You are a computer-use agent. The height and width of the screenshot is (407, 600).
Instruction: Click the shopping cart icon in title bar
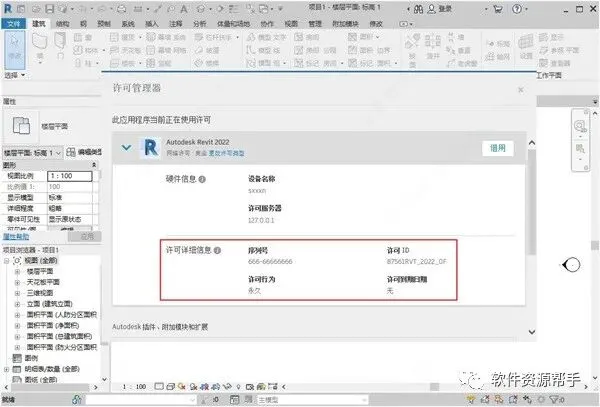pyautogui.click(x=498, y=9)
